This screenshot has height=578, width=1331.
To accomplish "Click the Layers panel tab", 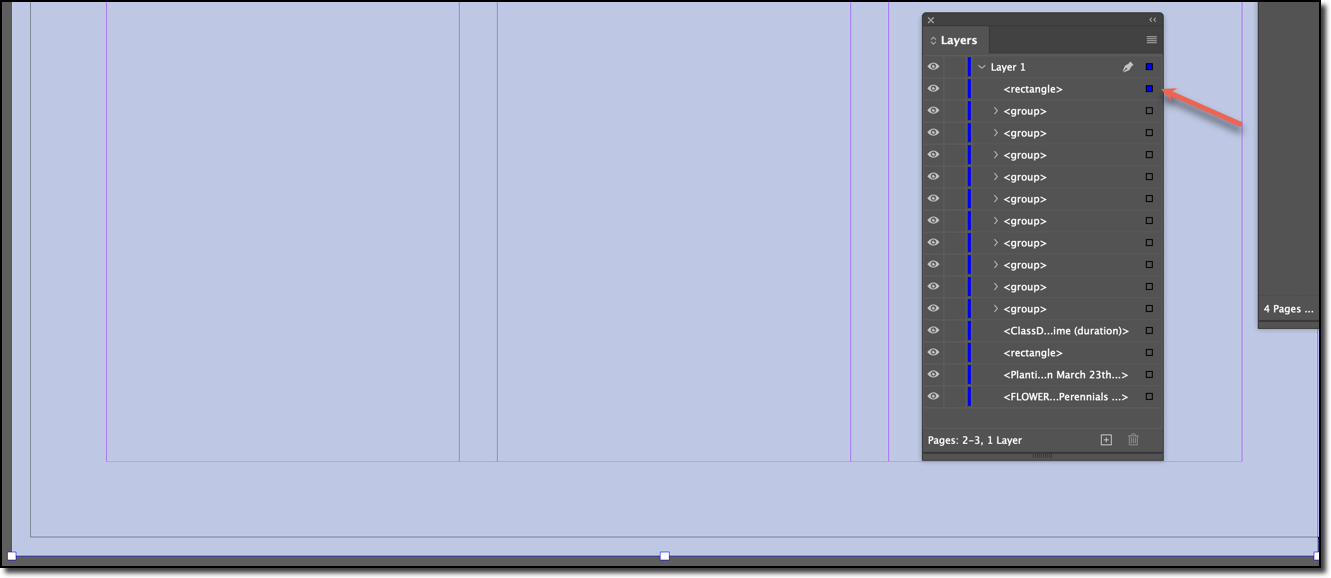I will pyautogui.click(x=955, y=39).
